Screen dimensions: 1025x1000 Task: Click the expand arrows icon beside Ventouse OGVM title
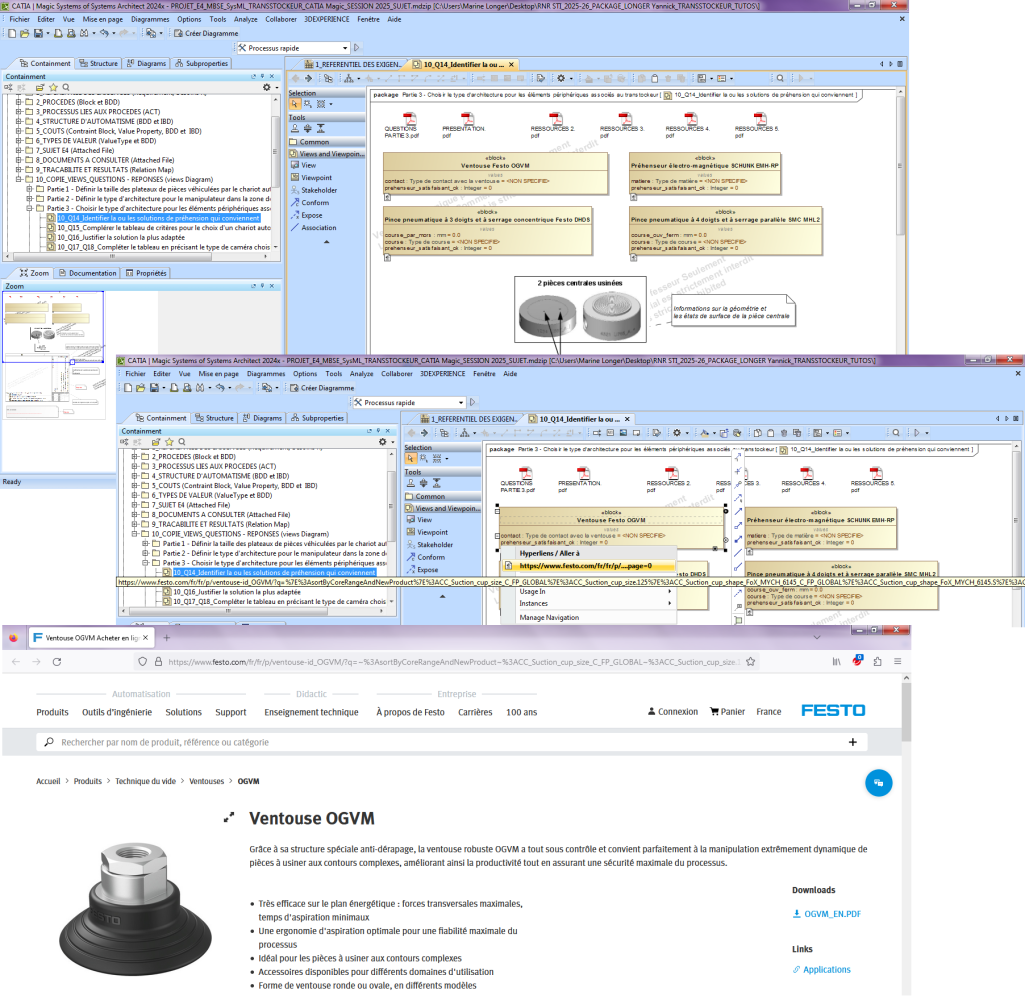pos(229,819)
